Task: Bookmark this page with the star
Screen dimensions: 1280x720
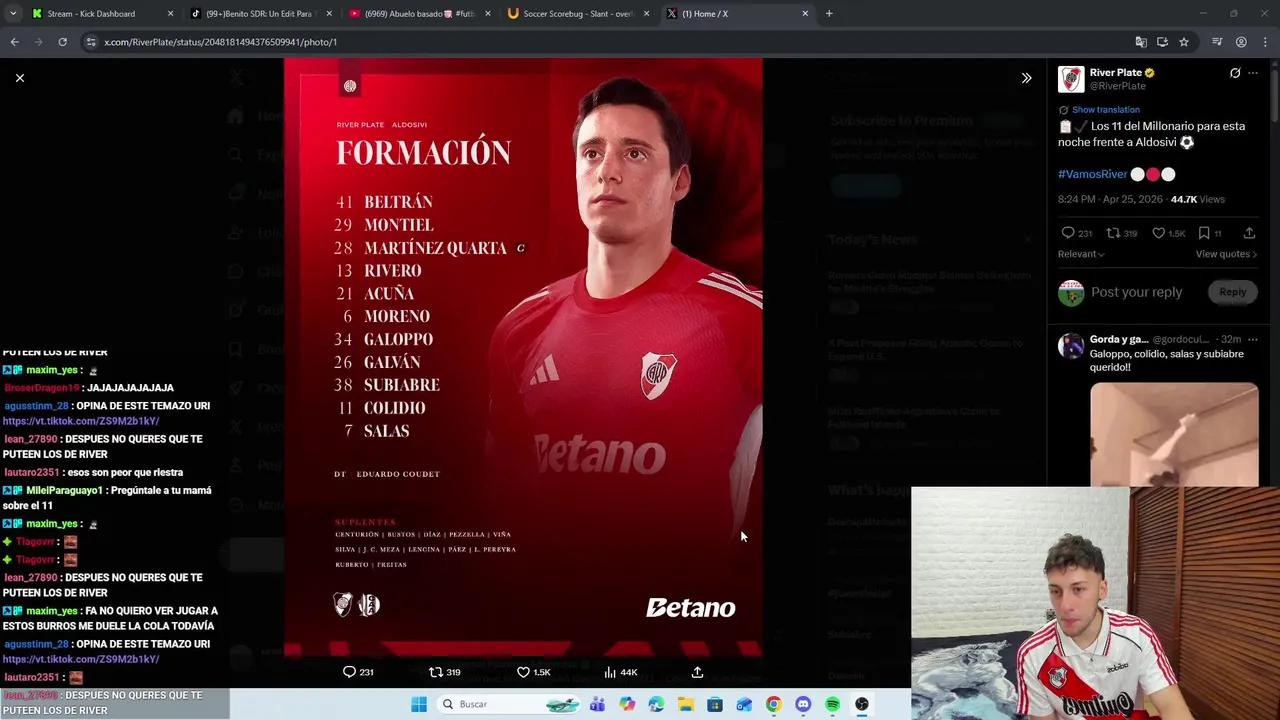Action: (x=1184, y=42)
